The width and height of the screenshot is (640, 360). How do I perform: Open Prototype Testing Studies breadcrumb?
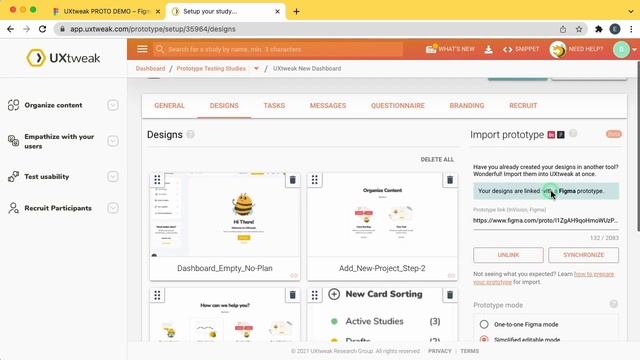pos(211,69)
